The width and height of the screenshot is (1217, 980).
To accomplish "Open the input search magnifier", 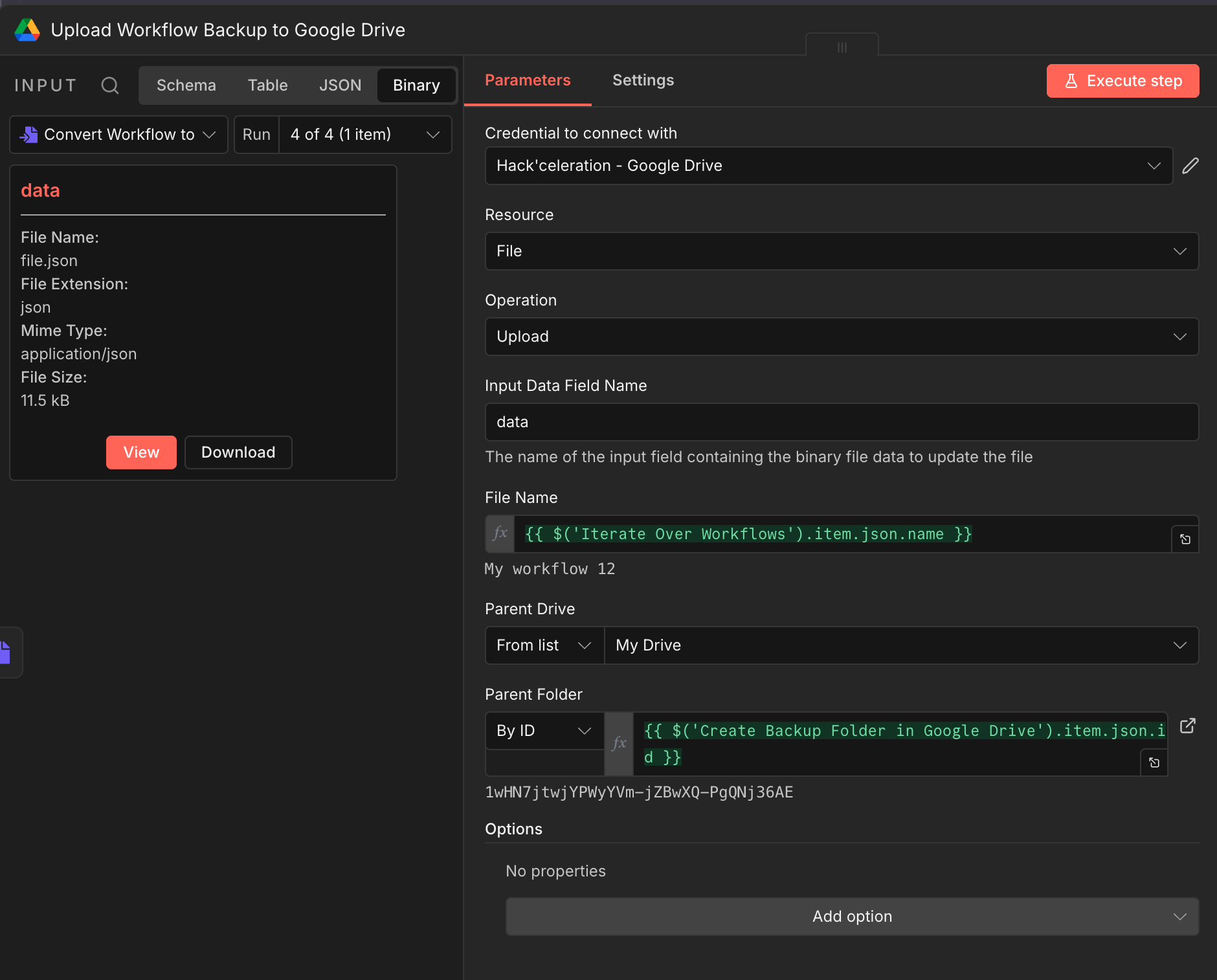I will (x=110, y=85).
